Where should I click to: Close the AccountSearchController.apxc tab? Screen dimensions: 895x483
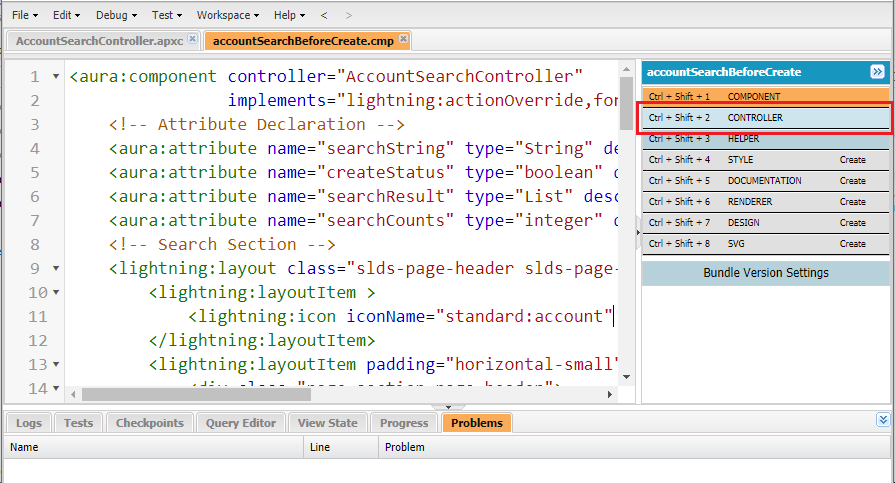click(x=192, y=38)
